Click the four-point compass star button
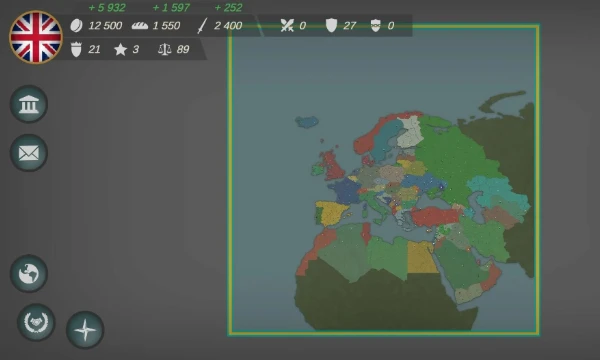 pos(85,330)
